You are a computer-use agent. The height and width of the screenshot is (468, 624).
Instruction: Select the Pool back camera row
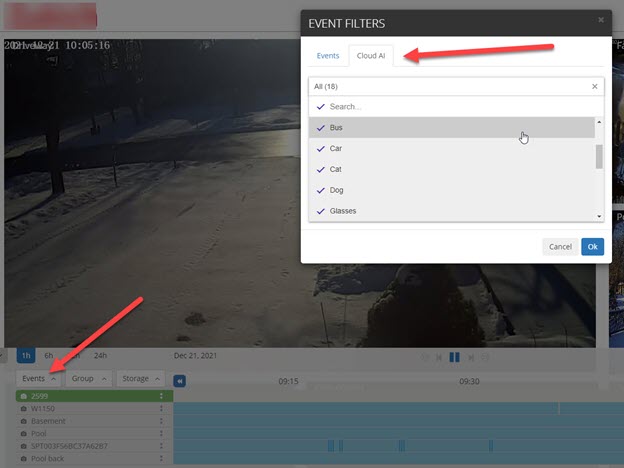94,458
